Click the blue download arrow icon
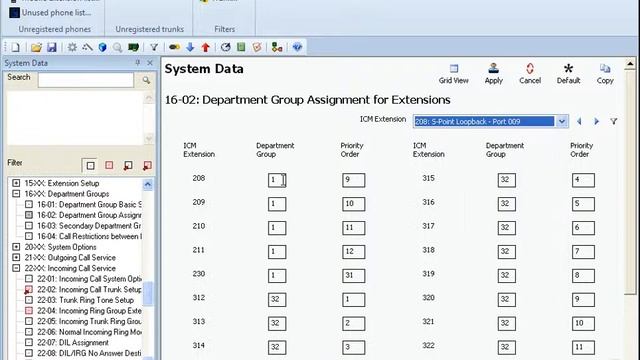640x360 pixels. coord(190,47)
